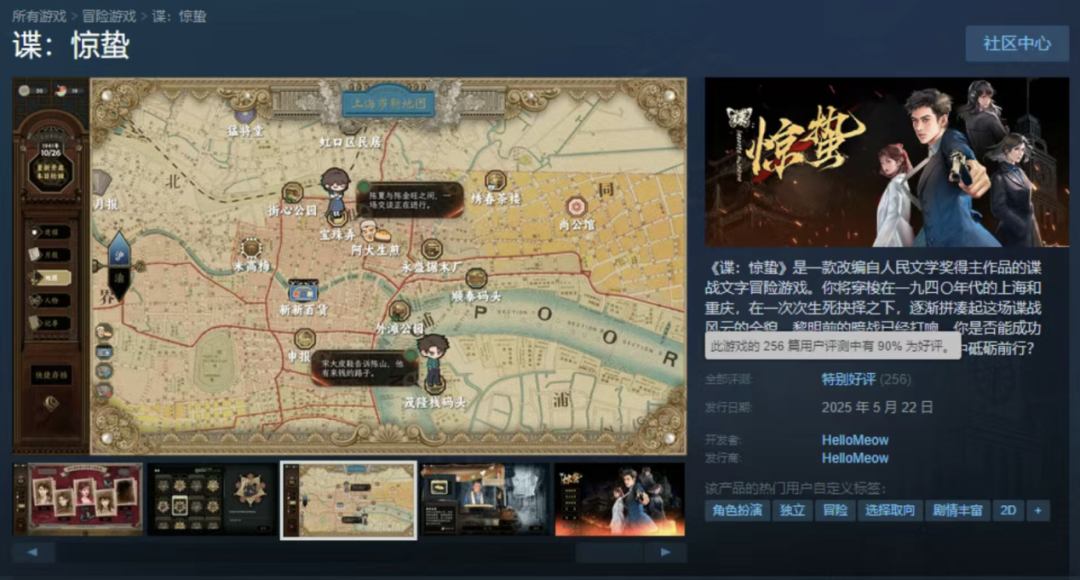Go to 所有游戏 in the breadcrumb

[39, 16]
